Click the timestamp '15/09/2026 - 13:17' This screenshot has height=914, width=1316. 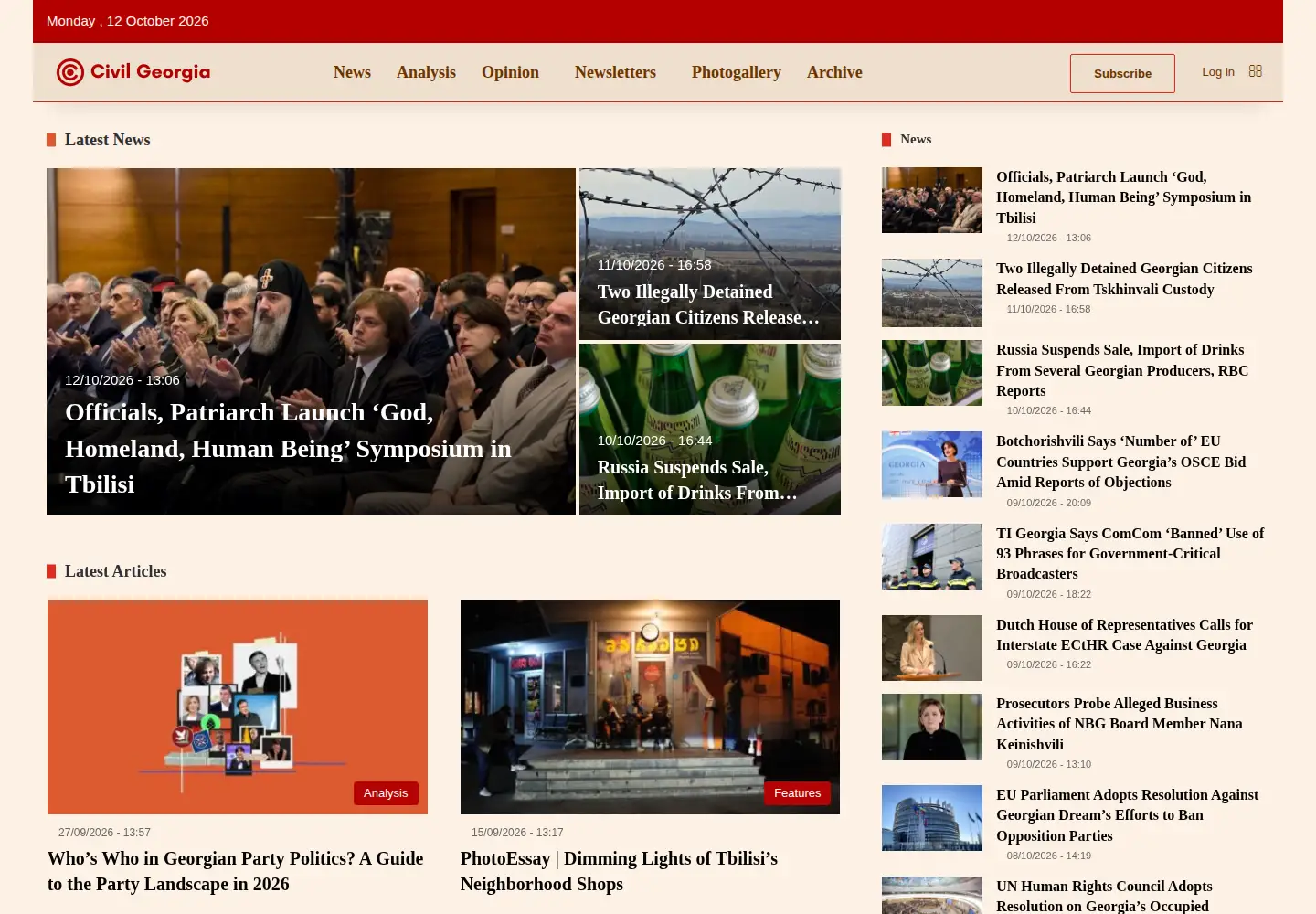pos(517,833)
